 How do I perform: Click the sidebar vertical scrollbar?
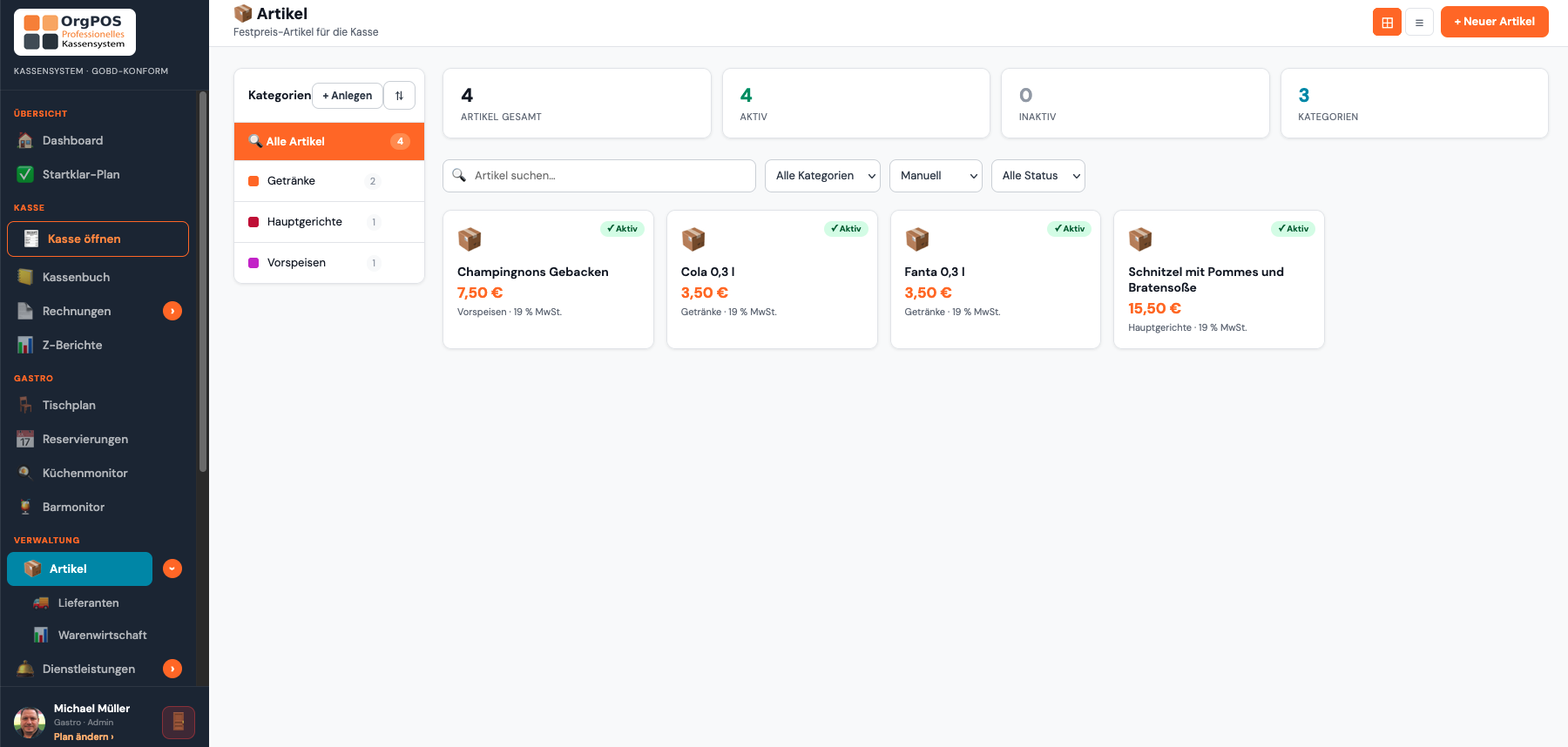pos(203,281)
